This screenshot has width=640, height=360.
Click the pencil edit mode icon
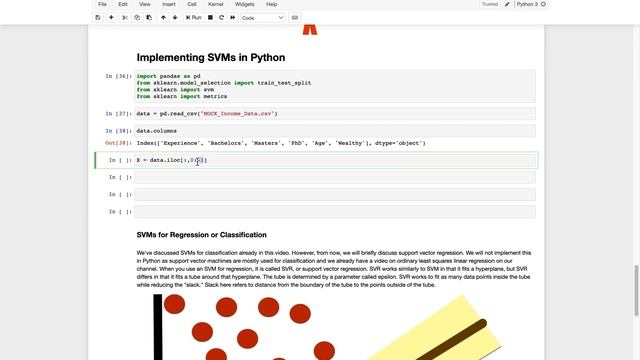(x=507, y=4)
